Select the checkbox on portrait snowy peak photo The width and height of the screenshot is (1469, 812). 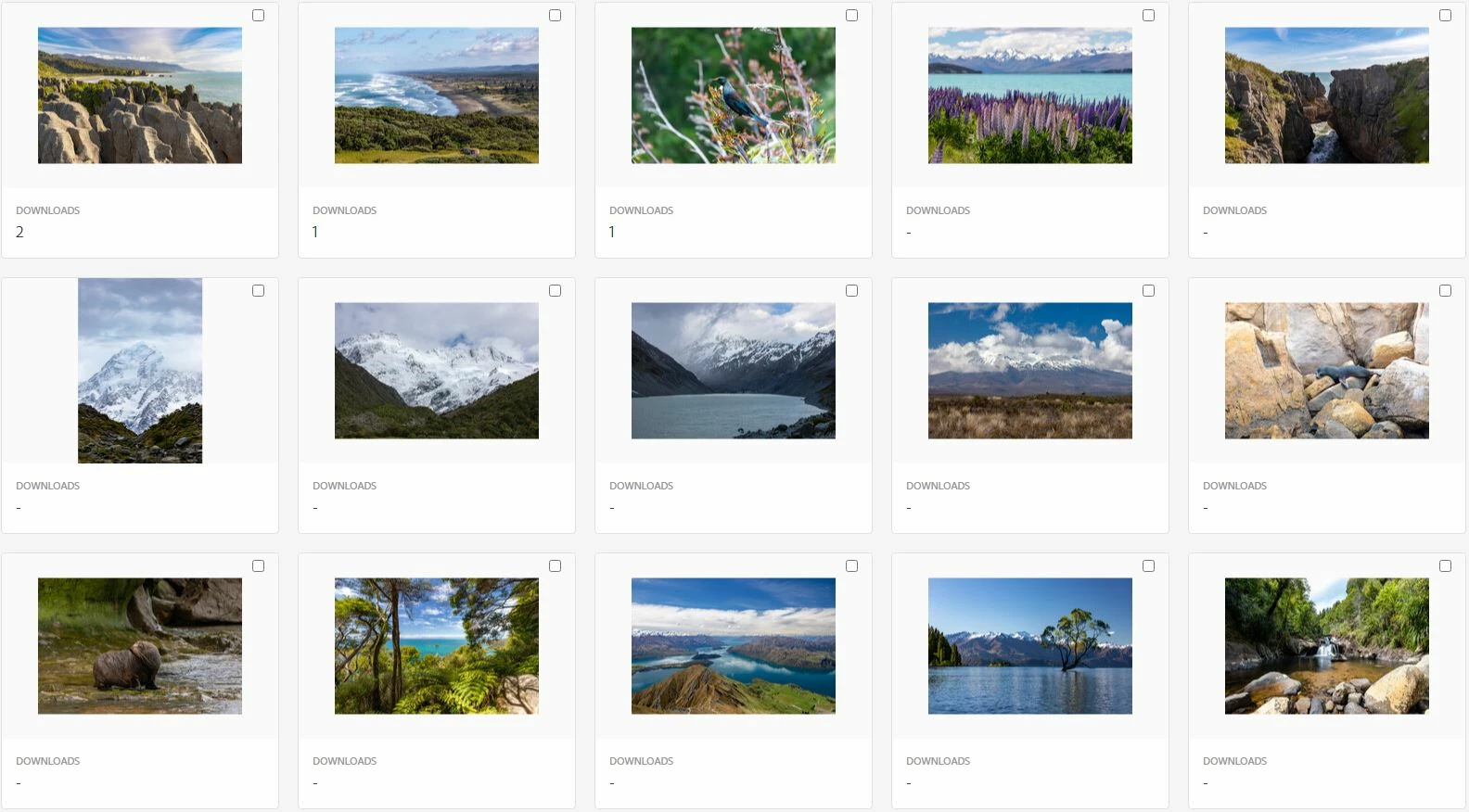258,291
